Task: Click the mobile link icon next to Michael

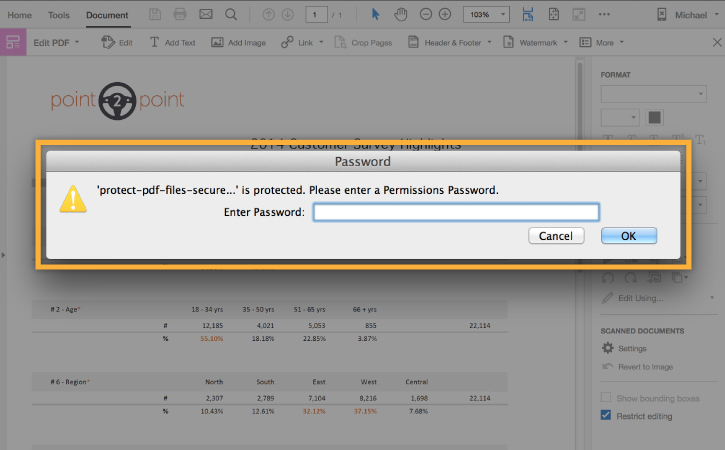Action: (662, 15)
